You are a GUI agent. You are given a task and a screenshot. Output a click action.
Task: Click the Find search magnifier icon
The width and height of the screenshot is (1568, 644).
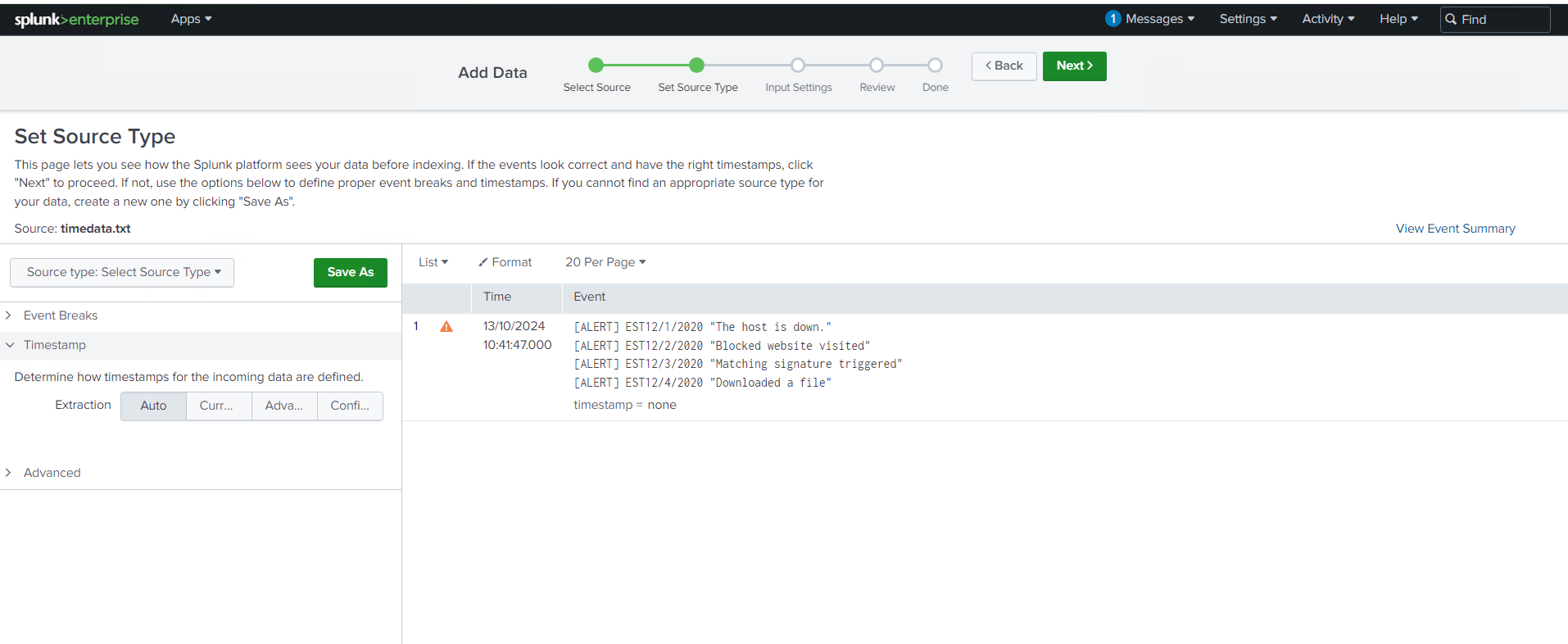1451,20
